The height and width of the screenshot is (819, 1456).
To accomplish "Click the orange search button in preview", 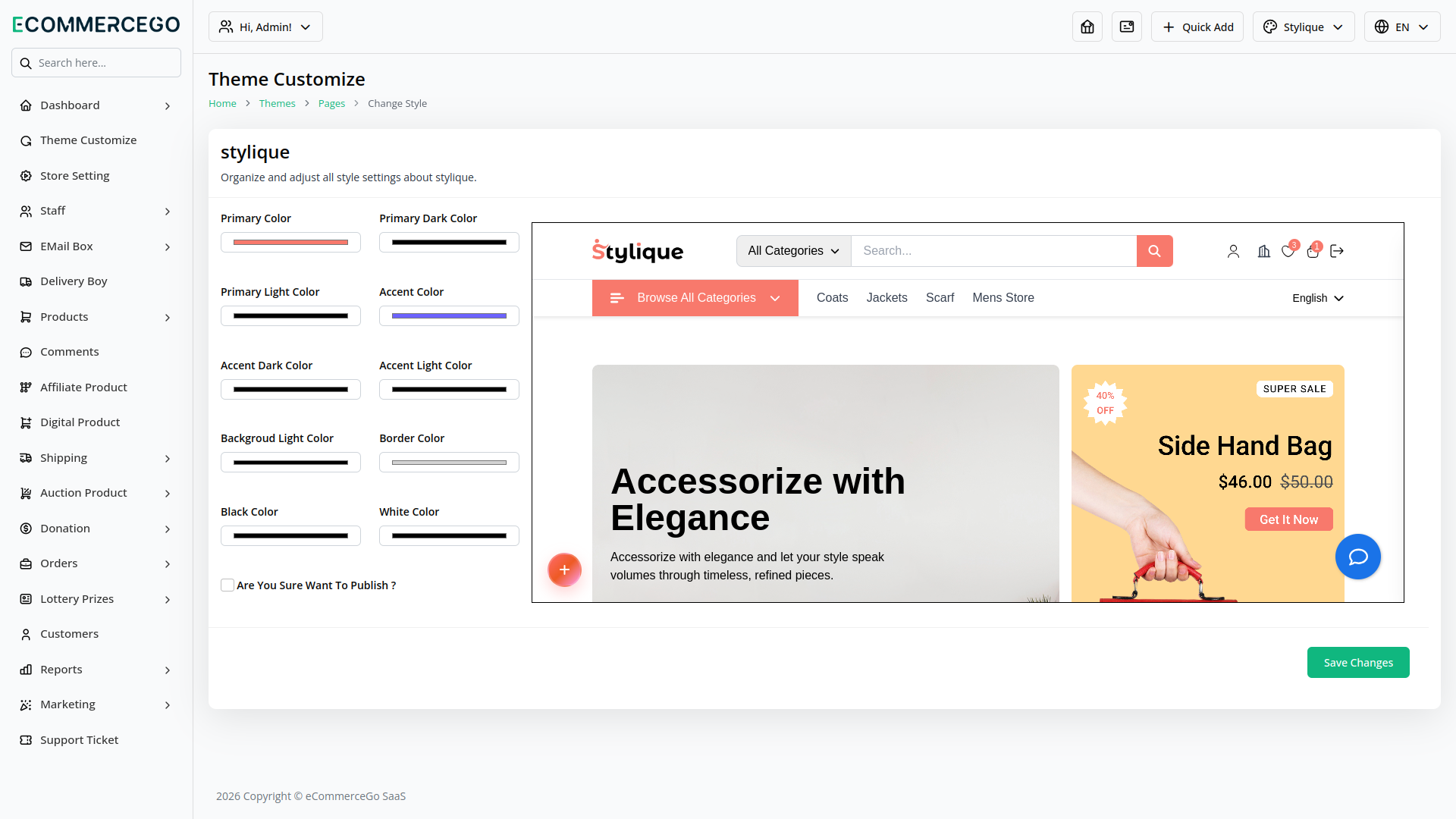I will click(x=1154, y=251).
